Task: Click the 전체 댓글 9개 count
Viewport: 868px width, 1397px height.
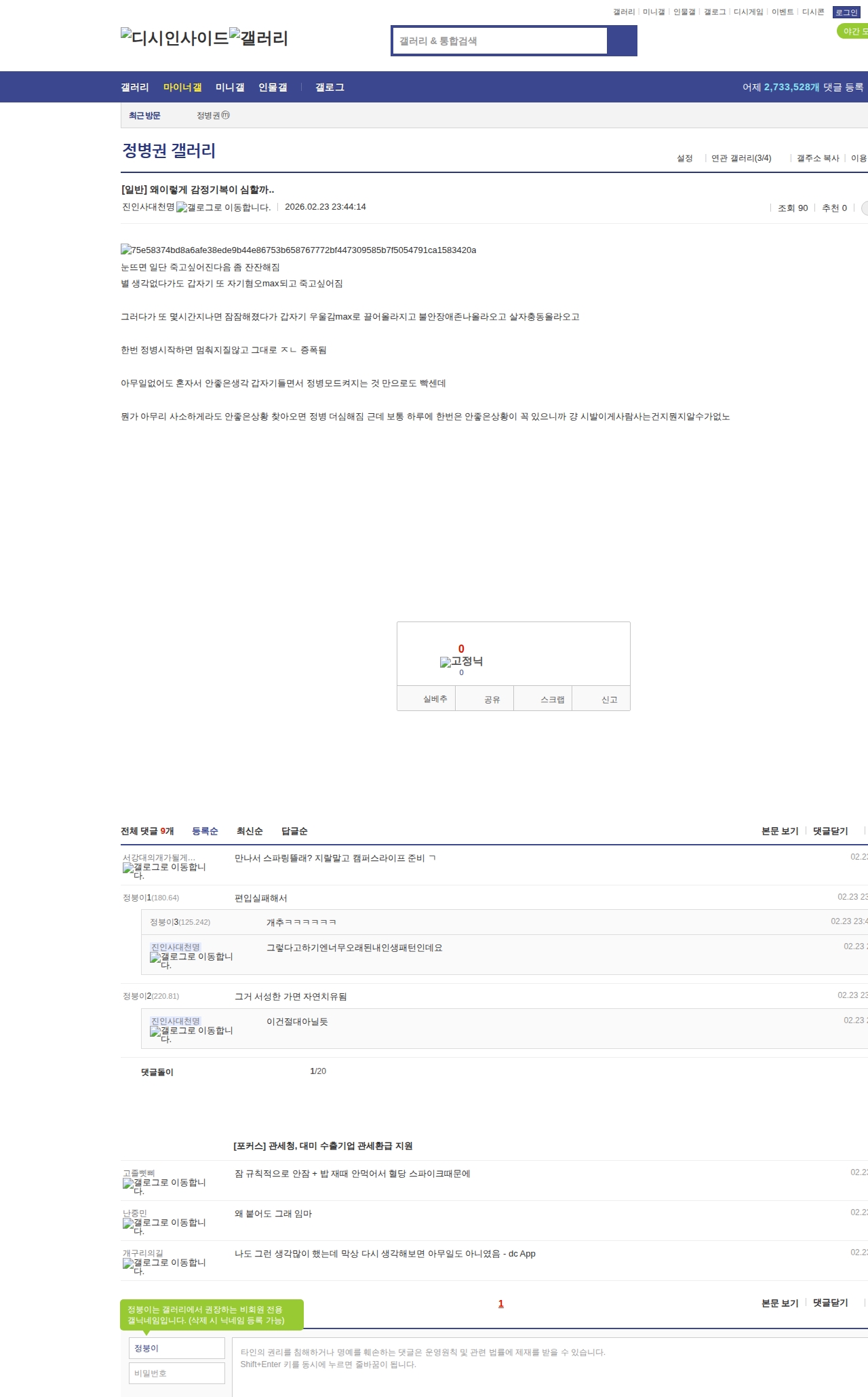Action: click(147, 831)
